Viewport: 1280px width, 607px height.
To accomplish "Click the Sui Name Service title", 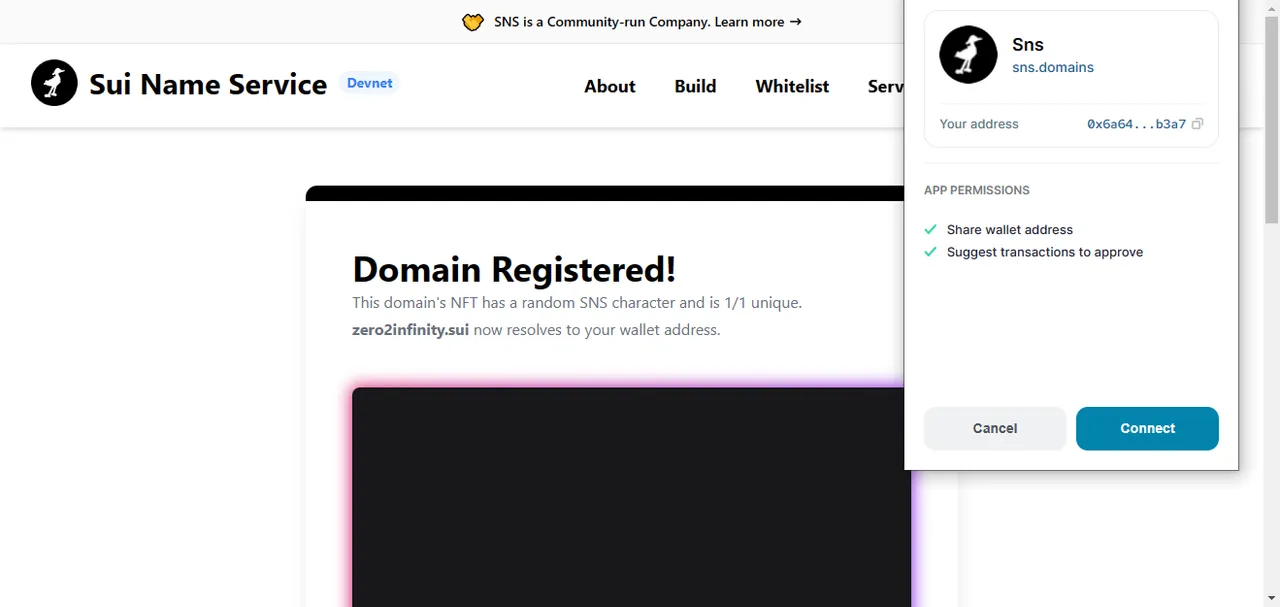I will click(x=208, y=84).
